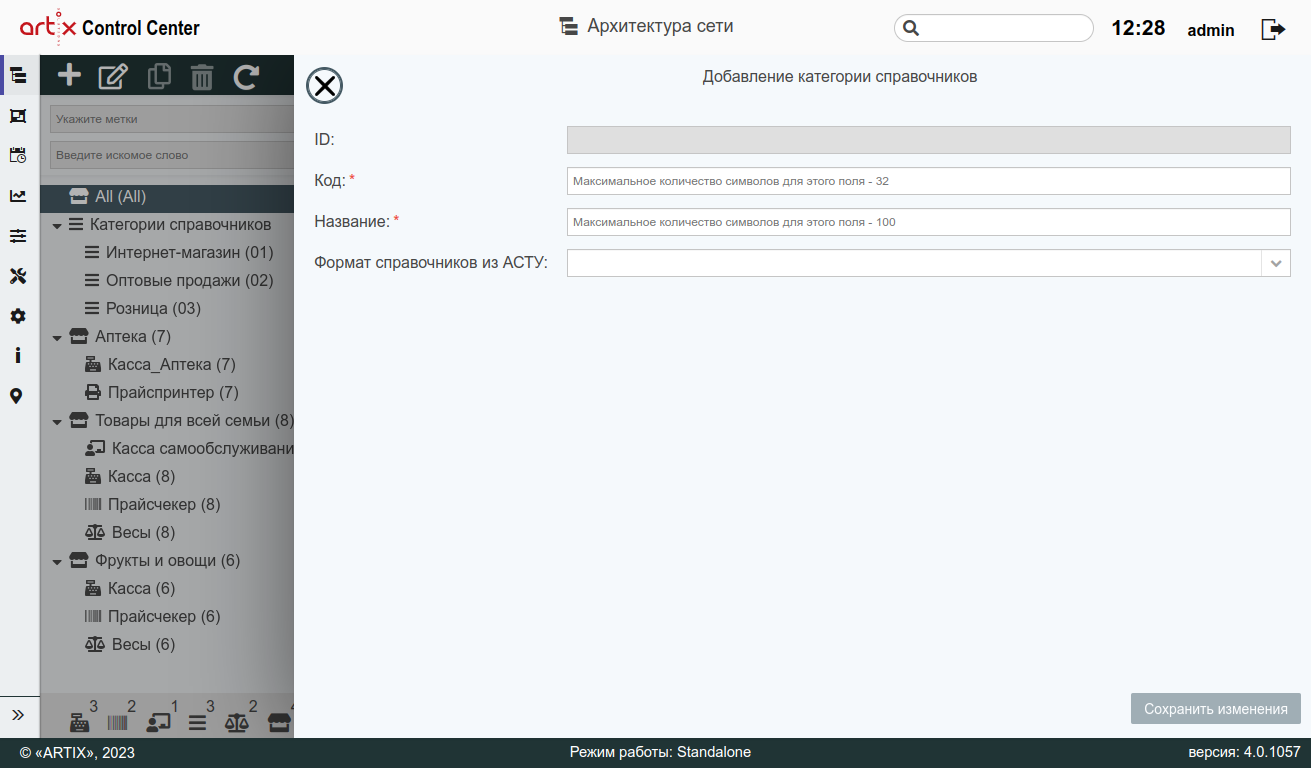
Task: Expand sidebar with double chevron icon
Action: click(18, 715)
